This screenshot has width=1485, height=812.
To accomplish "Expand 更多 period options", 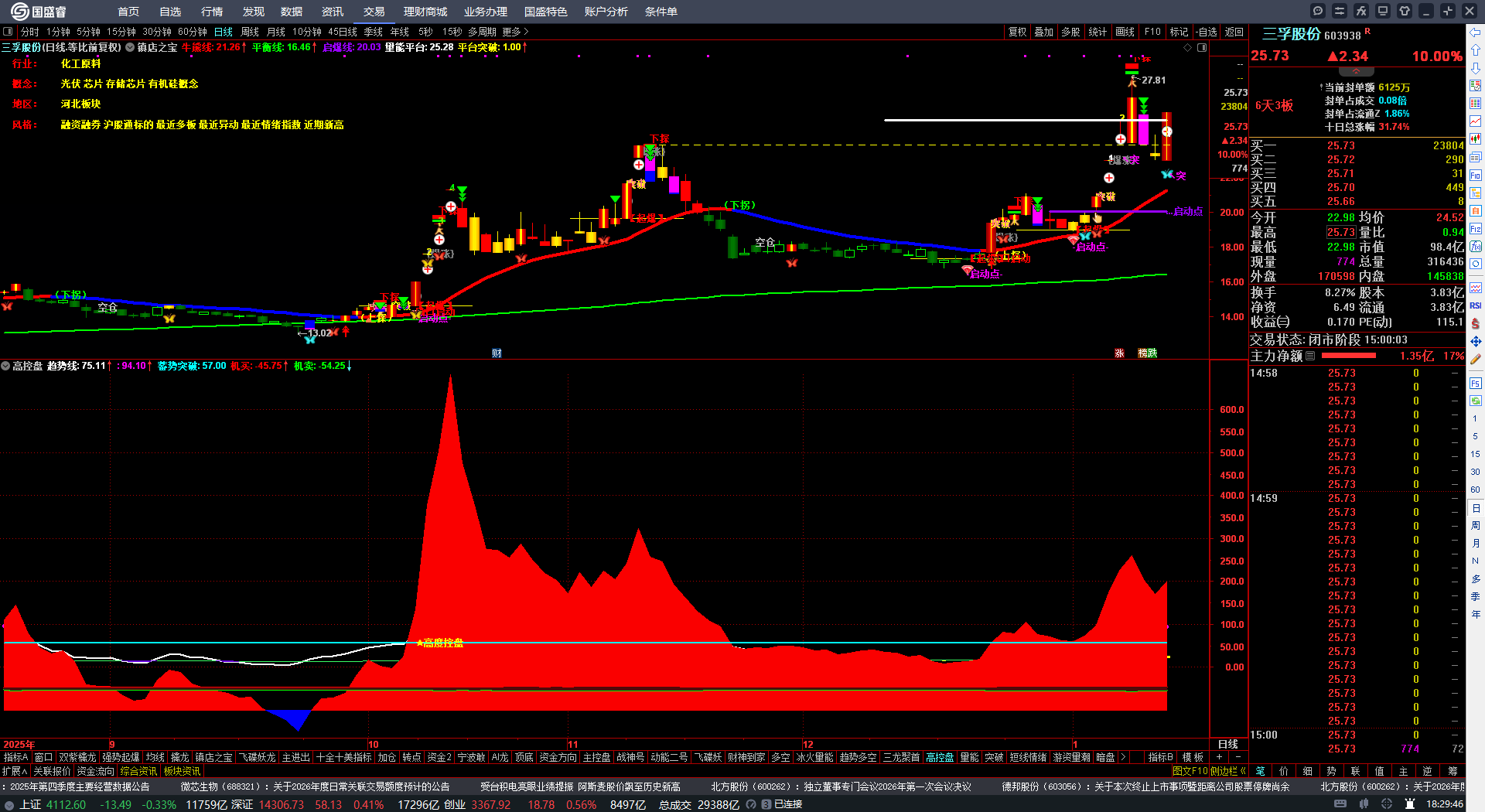I will (x=516, y=32).
